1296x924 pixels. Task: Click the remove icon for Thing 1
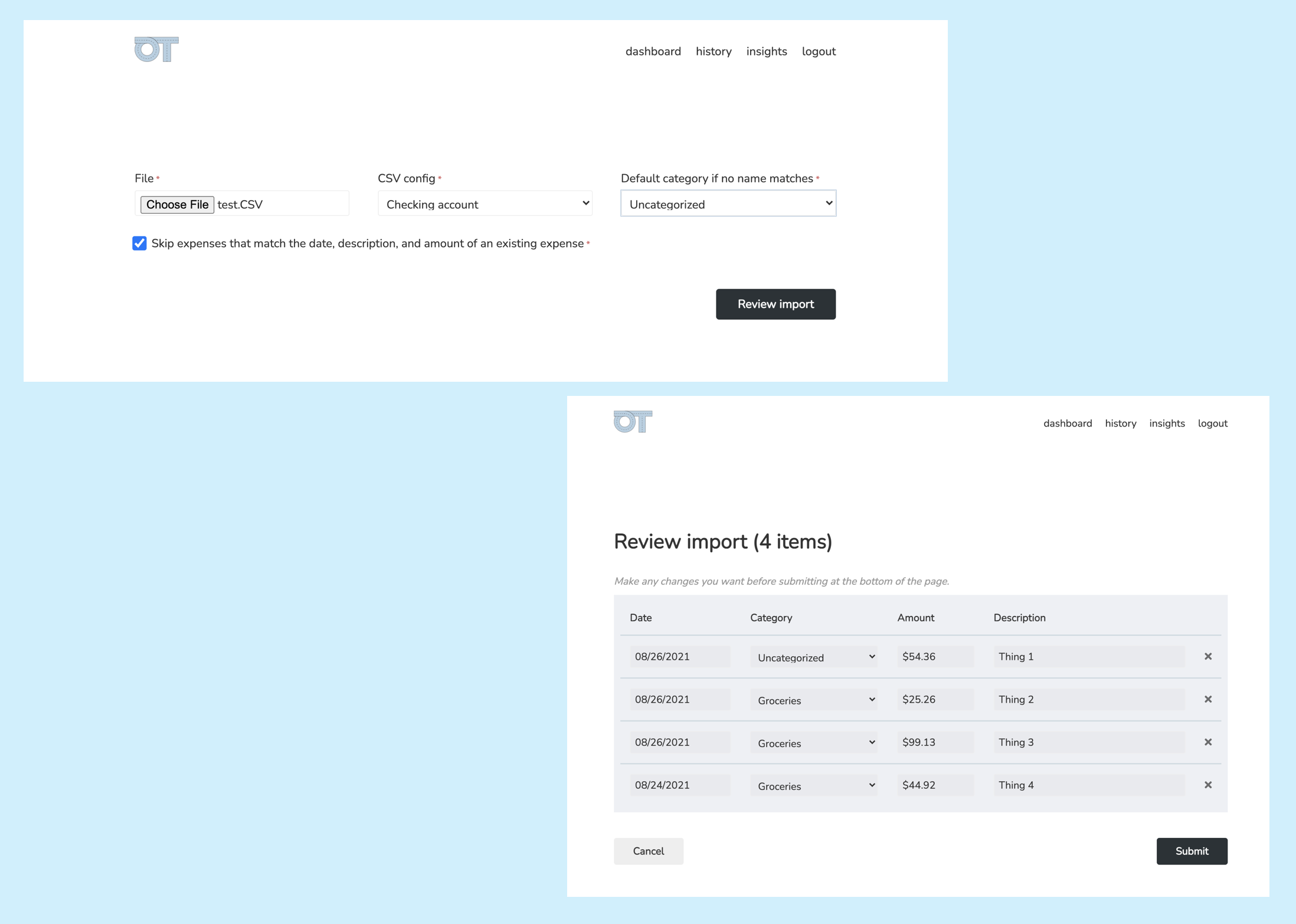(x=1208, y=656)
